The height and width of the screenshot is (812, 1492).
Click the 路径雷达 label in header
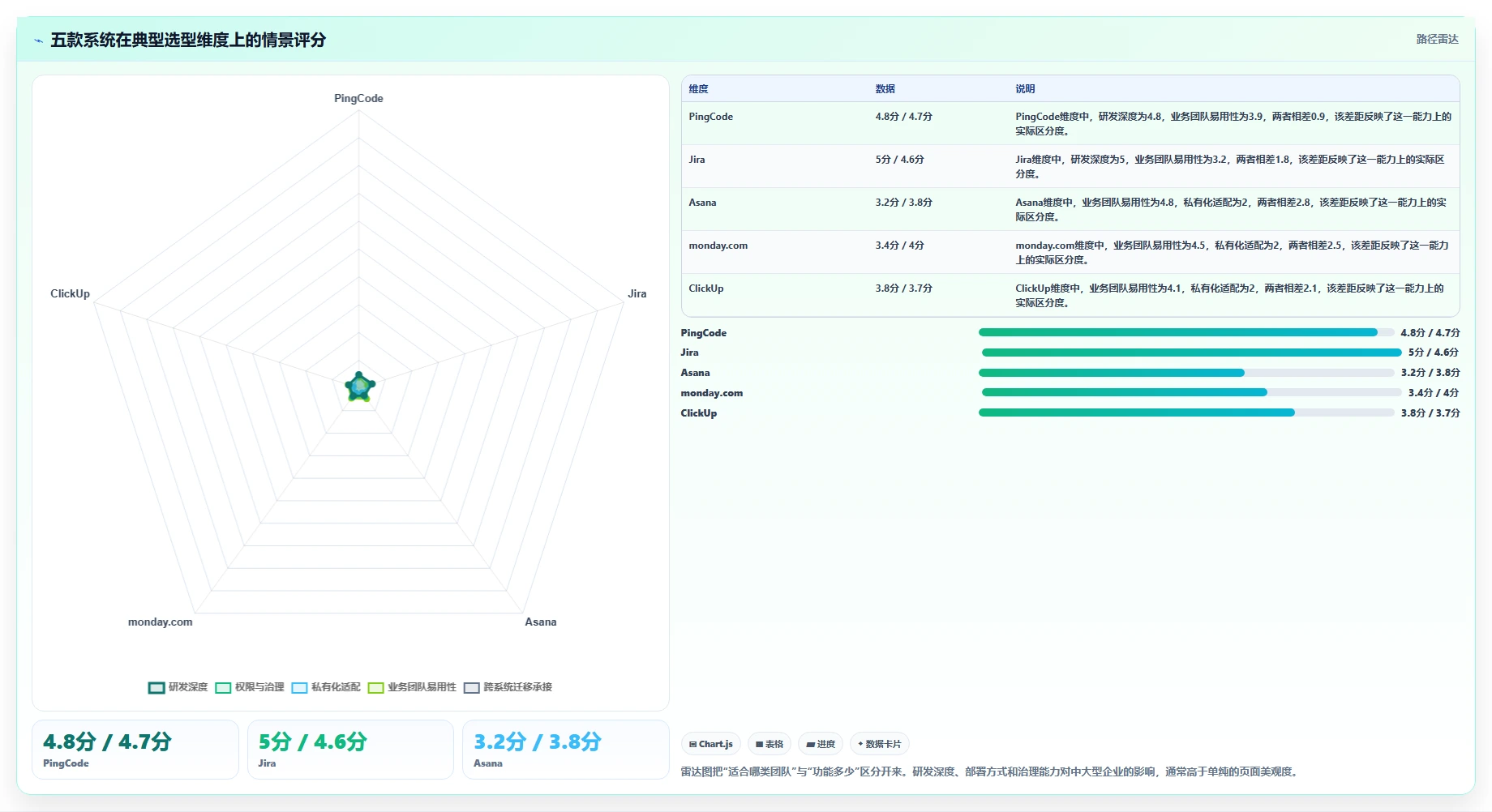(x=1438, y=40)
